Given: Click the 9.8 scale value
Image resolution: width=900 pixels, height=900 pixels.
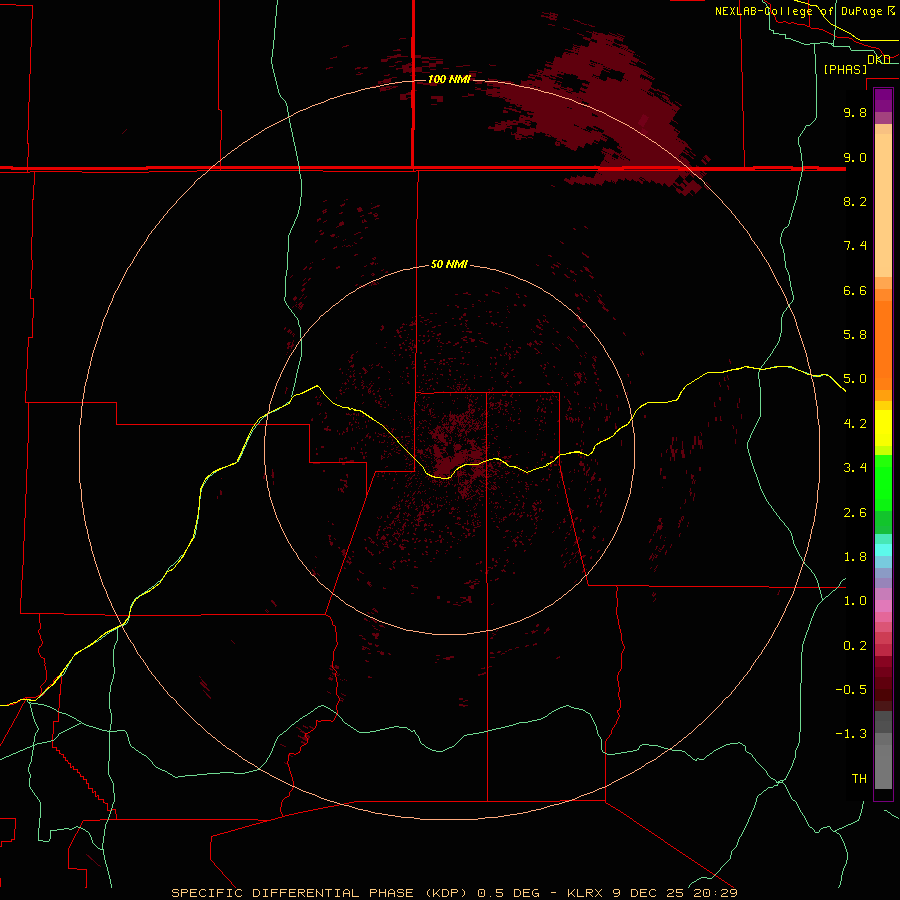Looking at the screenshot, I should point(855,112).
